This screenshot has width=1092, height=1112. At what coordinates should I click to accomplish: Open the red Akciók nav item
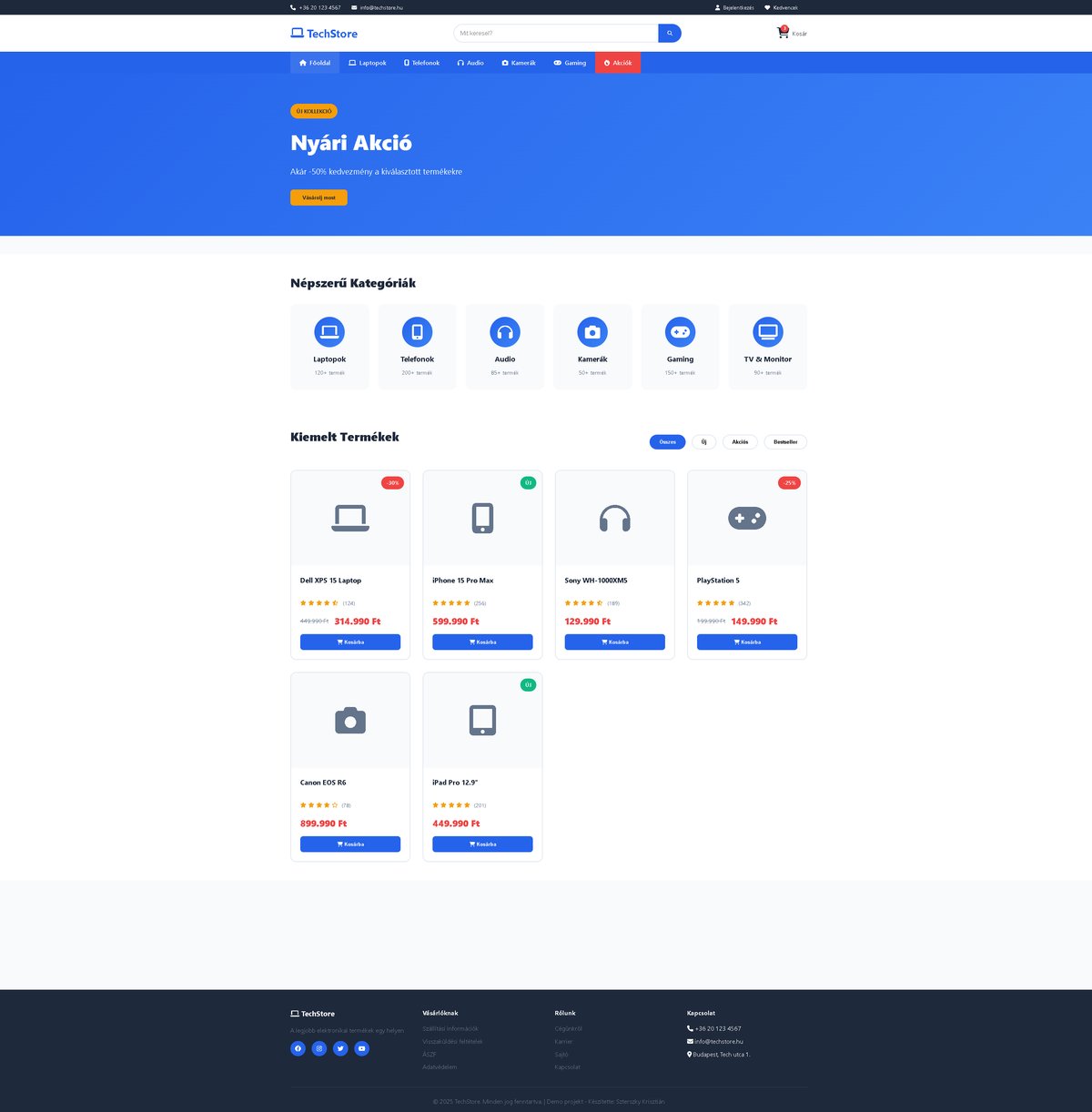[618, 63]
